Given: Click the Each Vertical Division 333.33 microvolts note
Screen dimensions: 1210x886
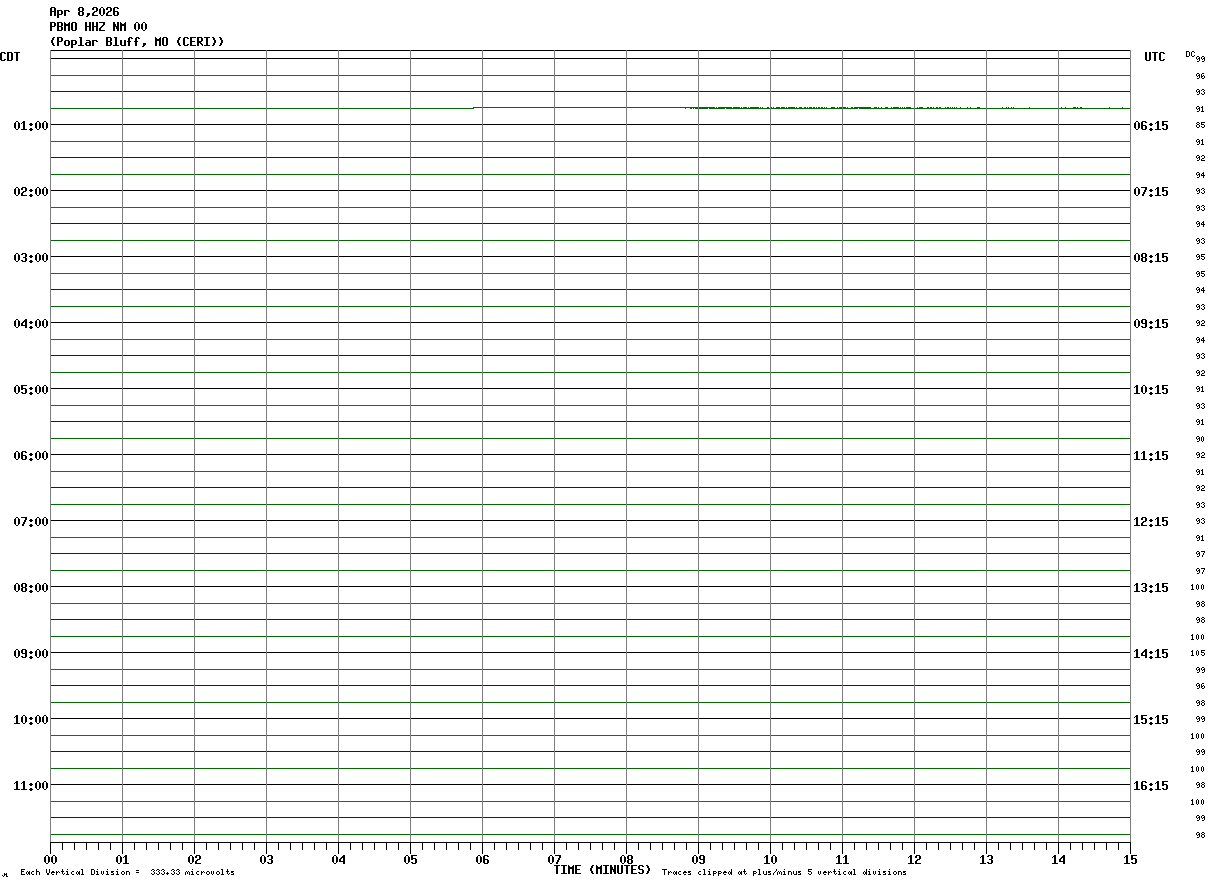Looking at the screenshot, I should tap(127, 873).
